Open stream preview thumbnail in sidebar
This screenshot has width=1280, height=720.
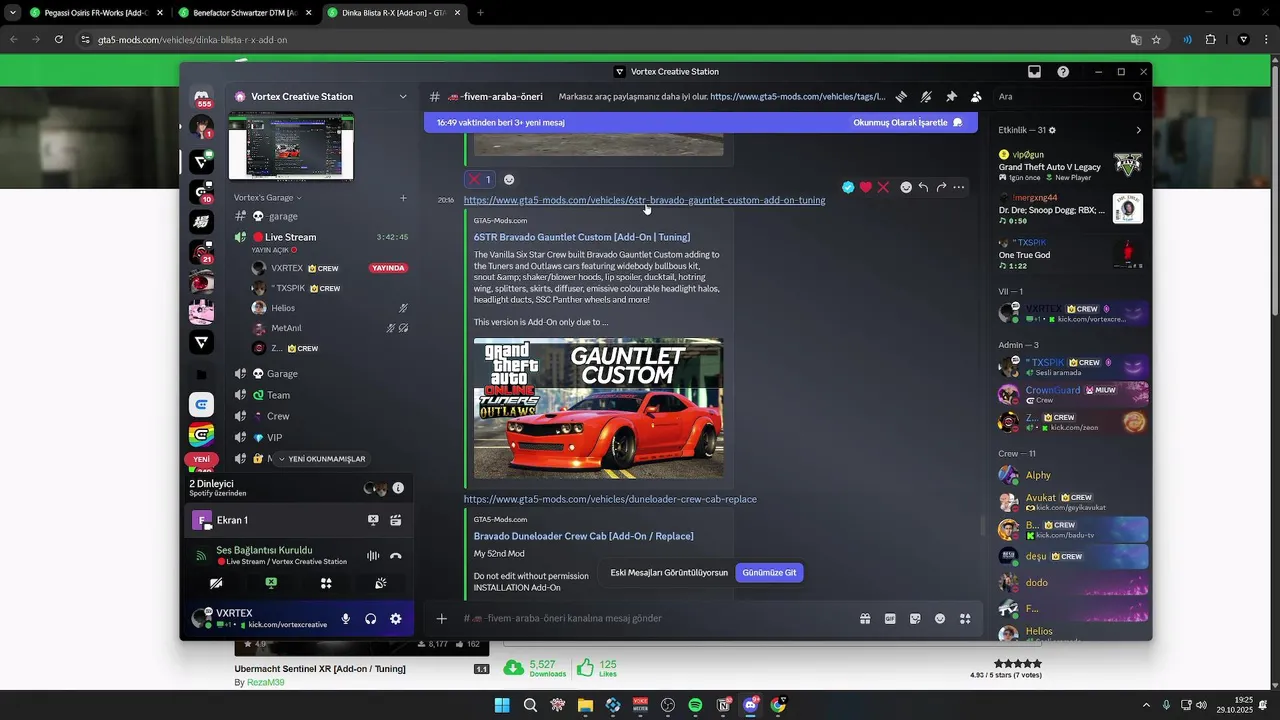coord(291,146)
